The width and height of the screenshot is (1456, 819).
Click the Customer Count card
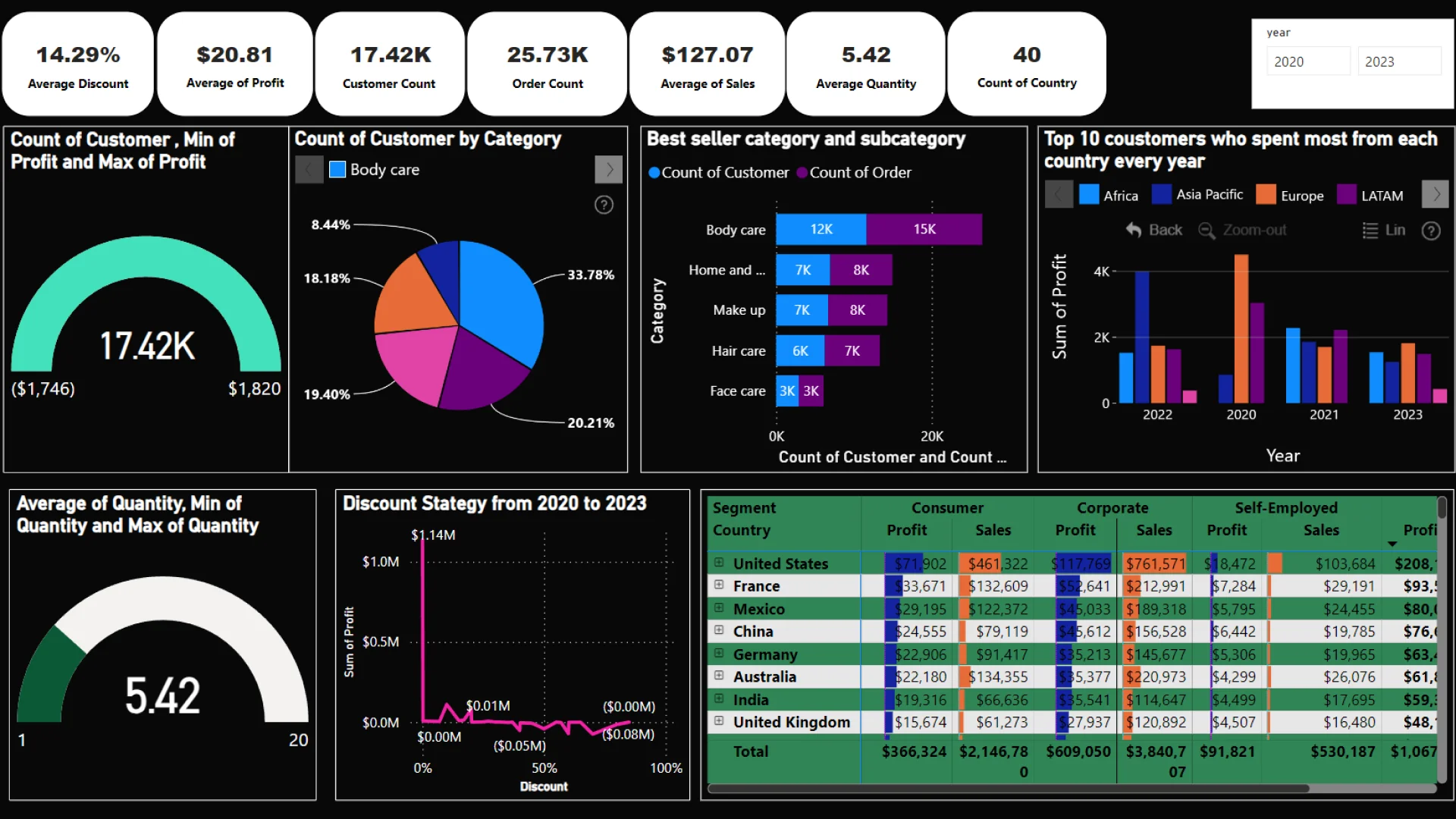coord(389,64)
